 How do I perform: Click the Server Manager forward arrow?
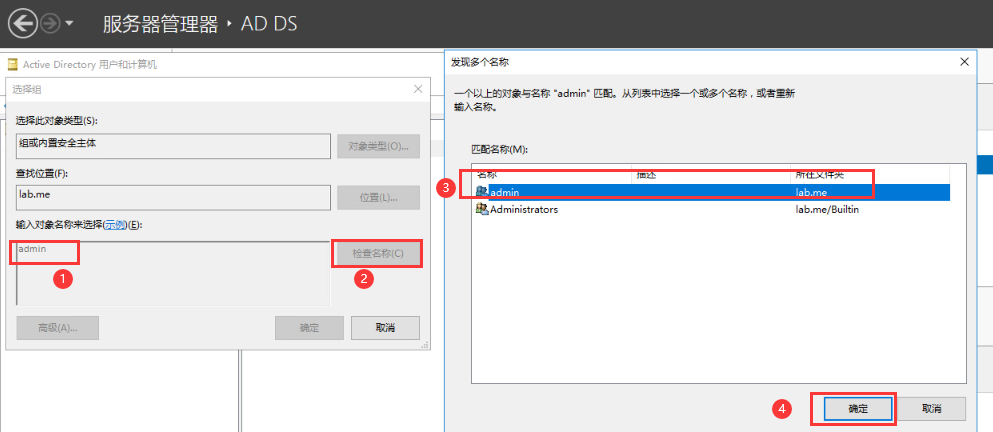51,24
